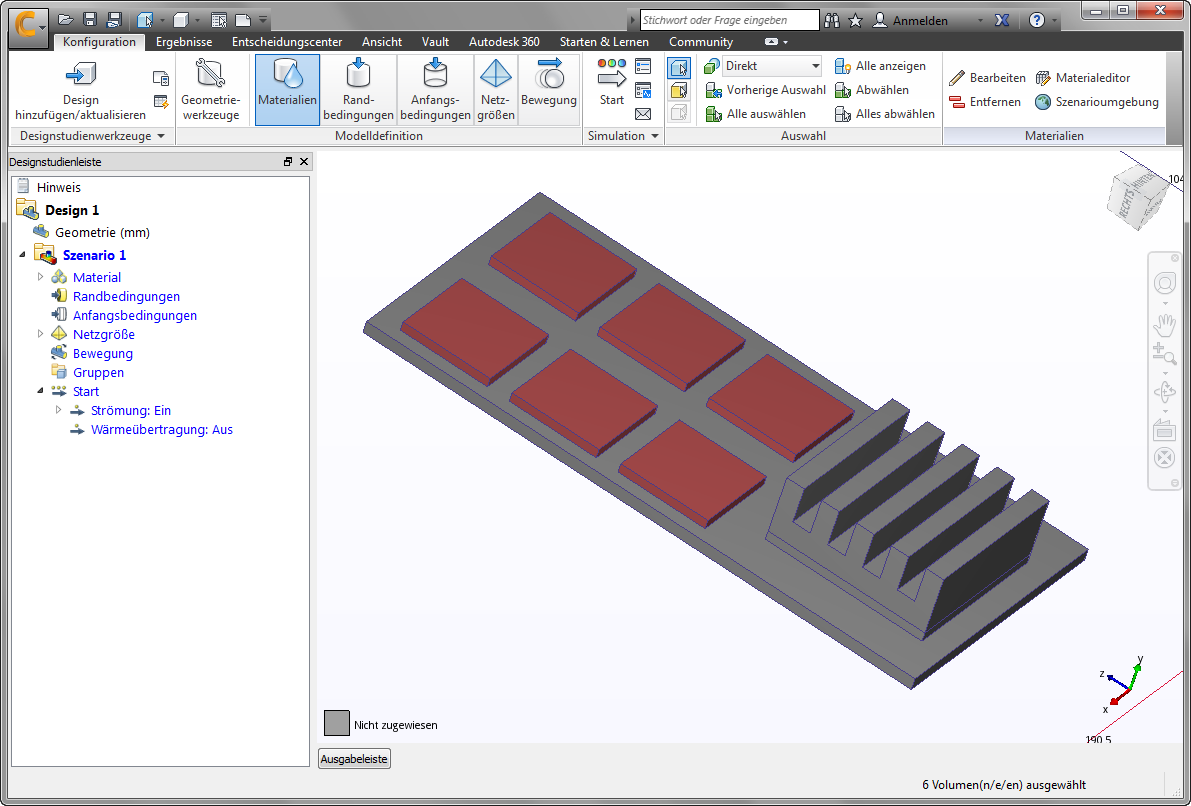Expand the Netzgröße tree node

pos(41,334)
